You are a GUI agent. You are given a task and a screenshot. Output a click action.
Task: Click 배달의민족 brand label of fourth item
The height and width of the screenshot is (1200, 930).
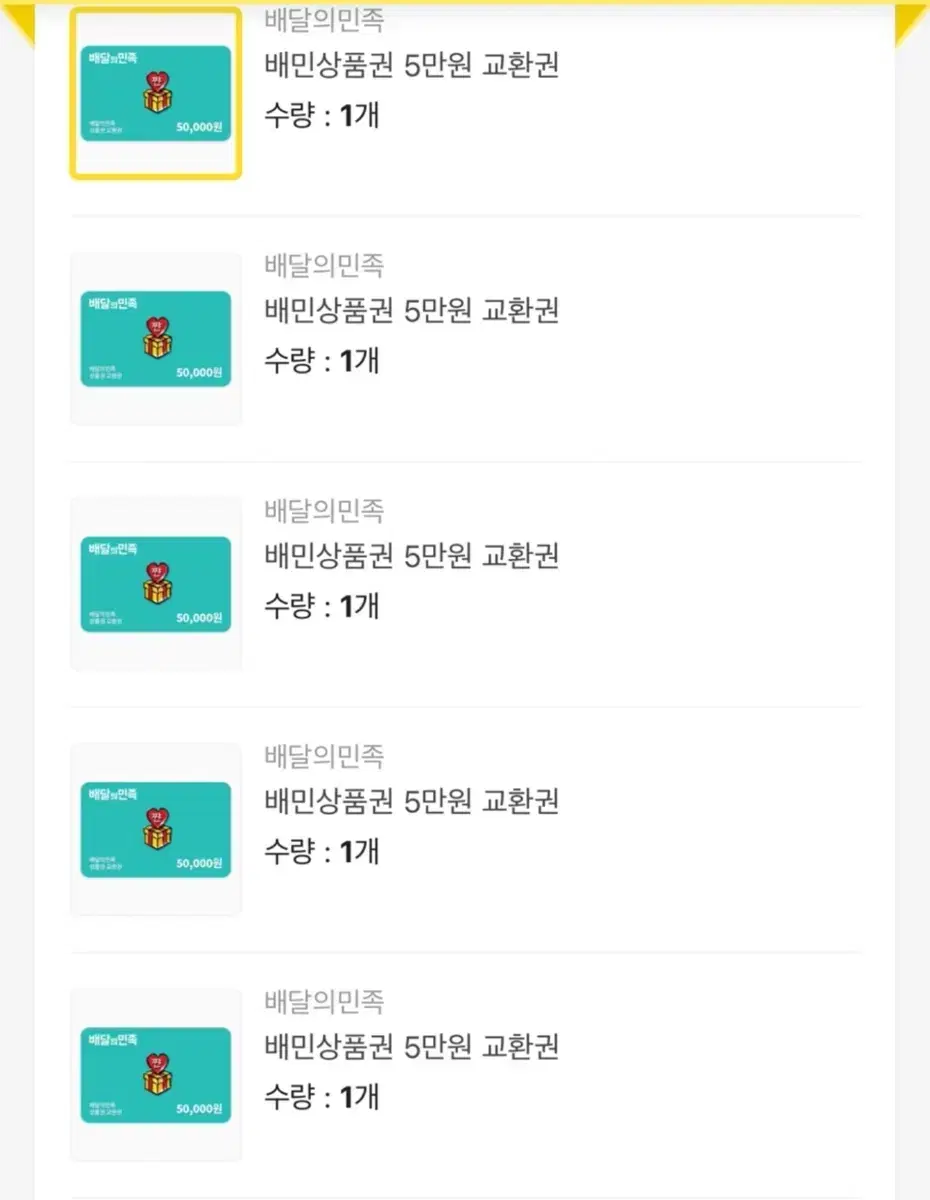coord(324,757)
